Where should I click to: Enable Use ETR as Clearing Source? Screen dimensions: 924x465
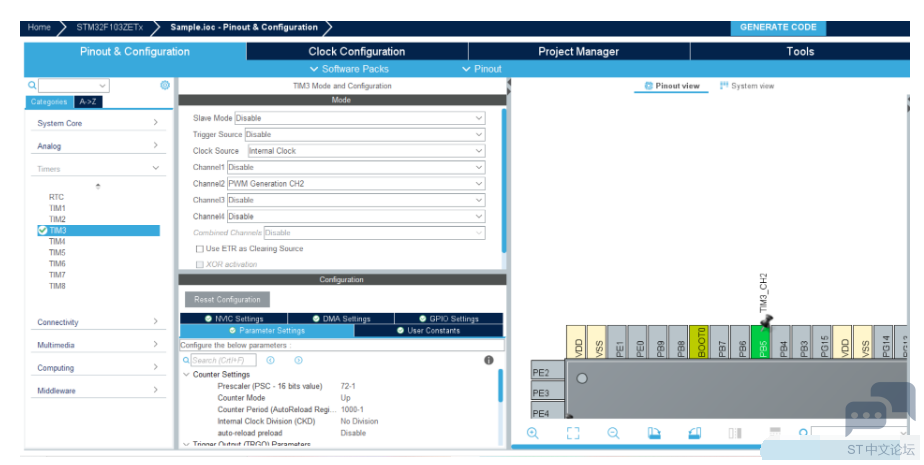[x=200, y=249]
